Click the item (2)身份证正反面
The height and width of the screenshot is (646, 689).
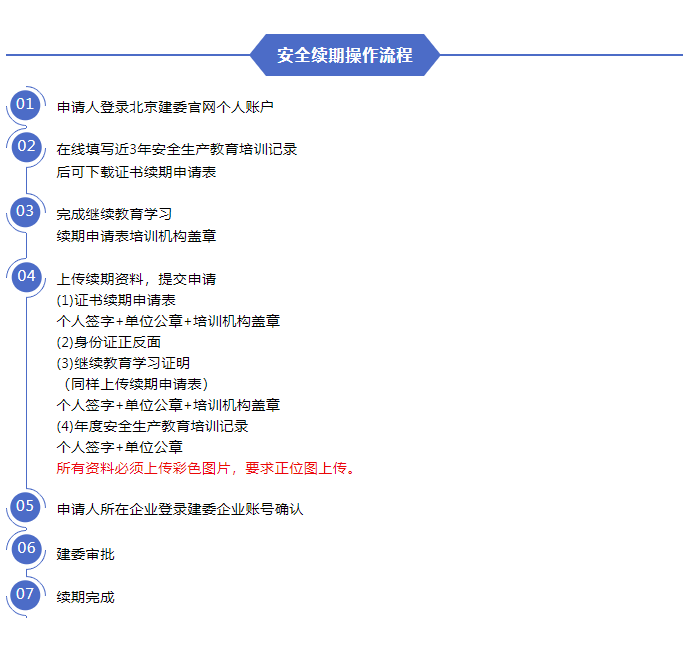[x=109, y=342]
